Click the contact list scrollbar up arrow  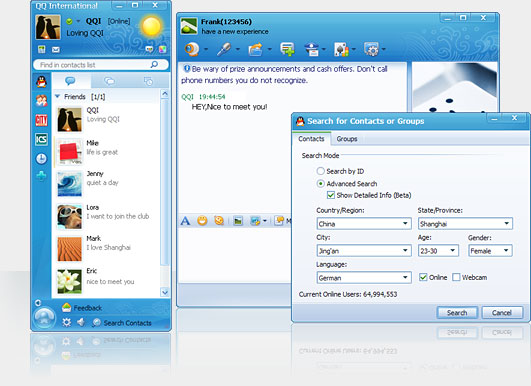click(165, 94)
